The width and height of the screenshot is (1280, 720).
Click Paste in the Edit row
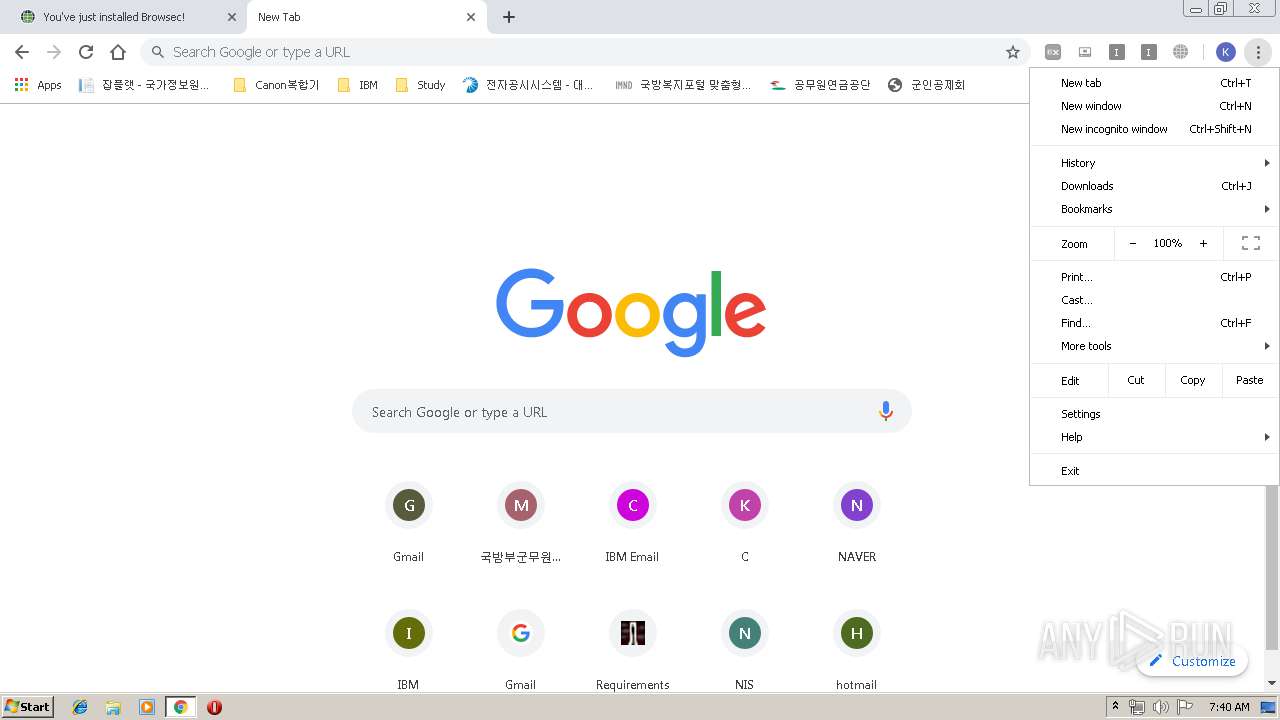click(1250, 380)
